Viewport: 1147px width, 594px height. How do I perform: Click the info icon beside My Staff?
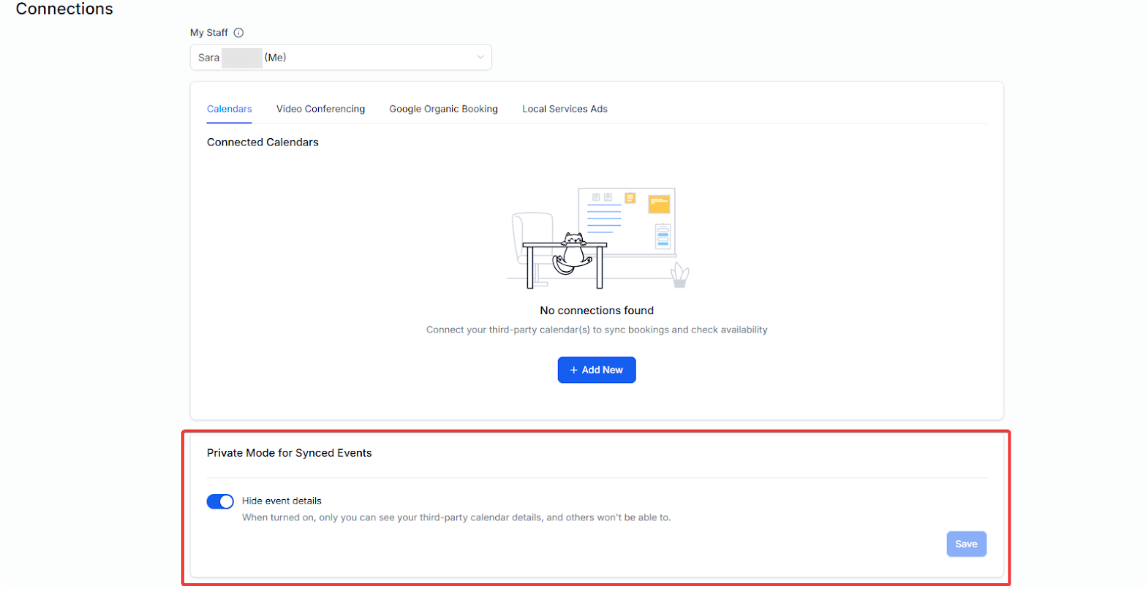pos(238,33)
